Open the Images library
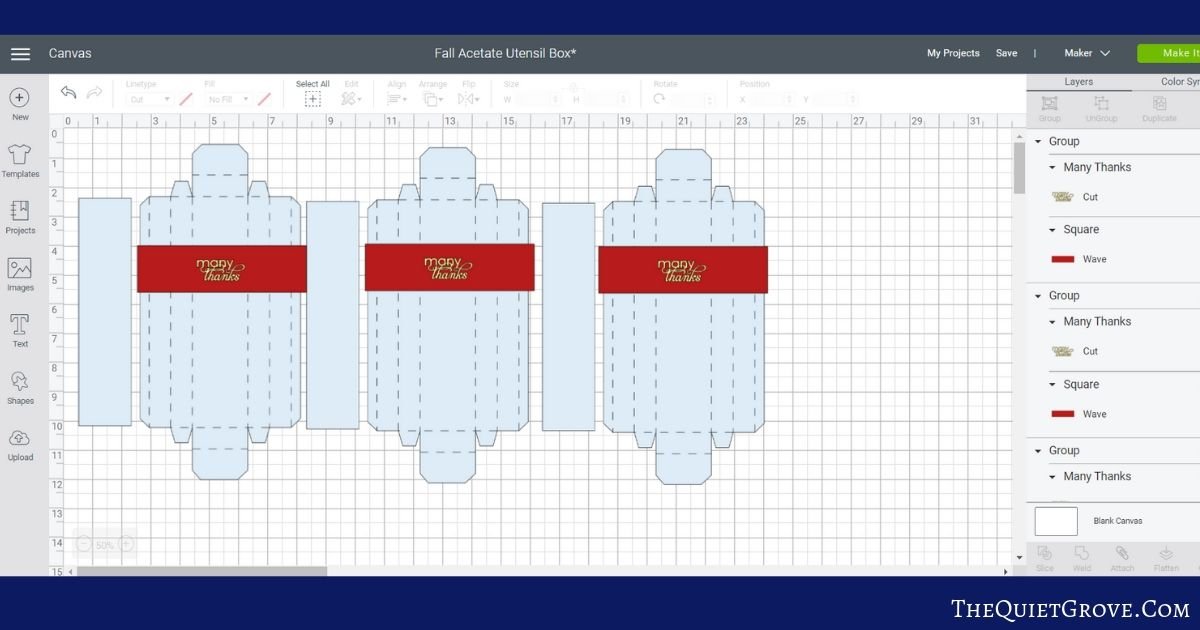Viewport: 1200px width, 630px height. [x=20, y=268]
